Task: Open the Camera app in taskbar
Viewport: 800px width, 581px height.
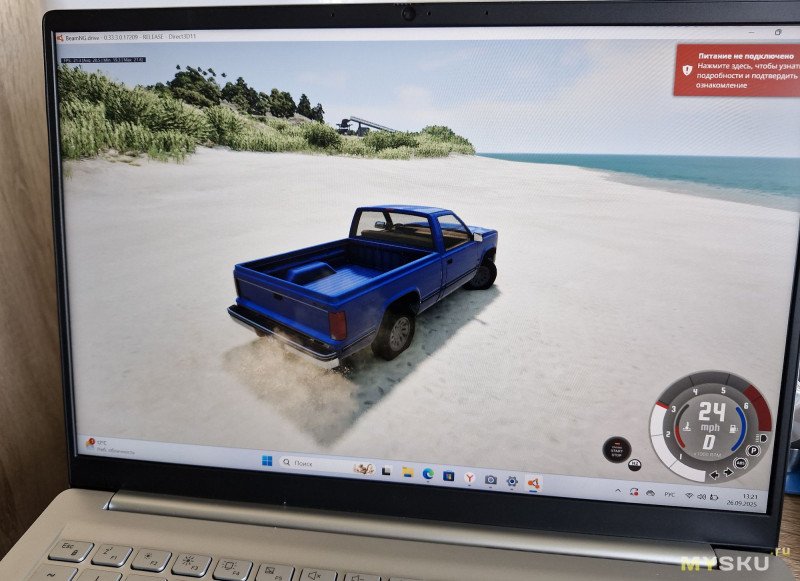Action: pos(490,479)
